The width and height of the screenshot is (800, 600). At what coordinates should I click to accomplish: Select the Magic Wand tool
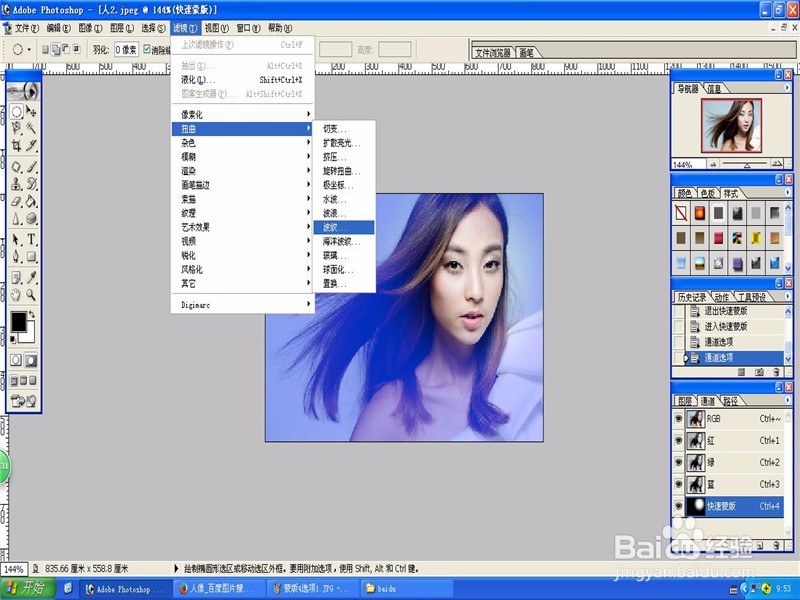(x=31, y=128)
